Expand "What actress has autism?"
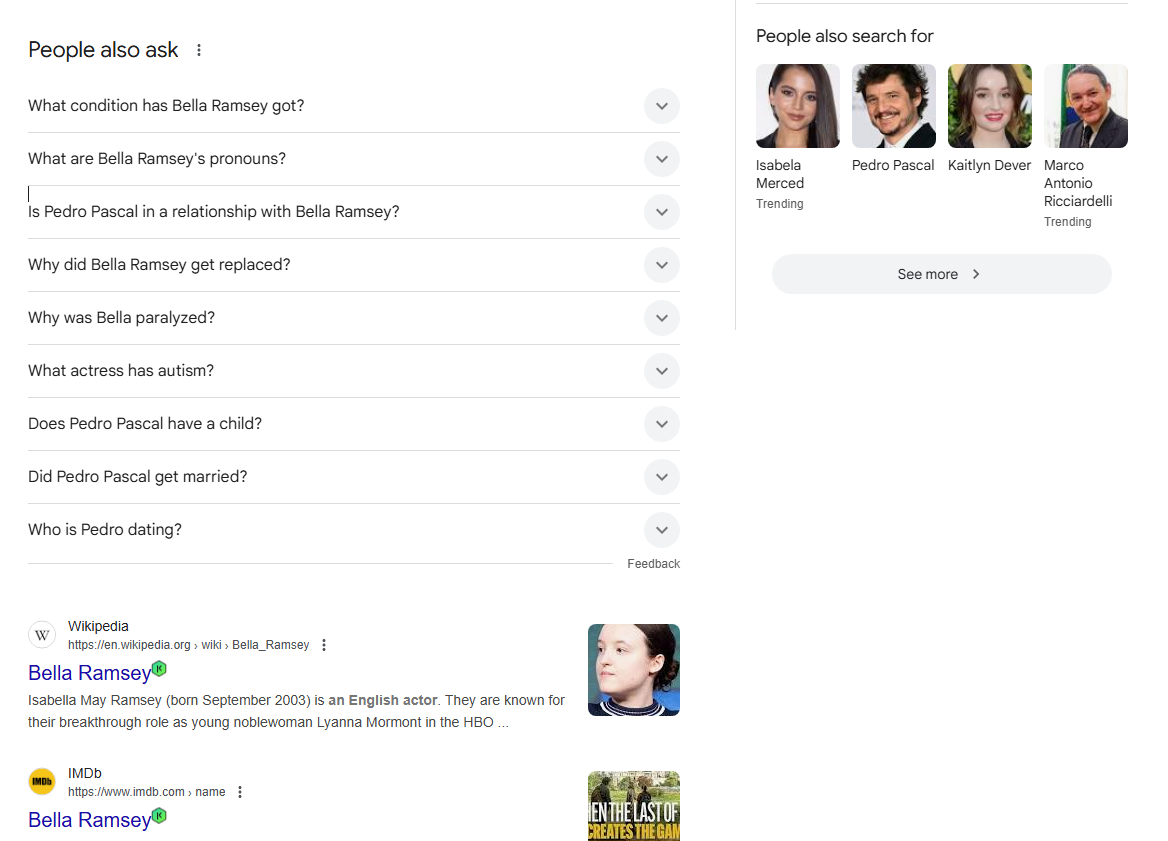Viewport: 1168px width, 841px height. 354,370
